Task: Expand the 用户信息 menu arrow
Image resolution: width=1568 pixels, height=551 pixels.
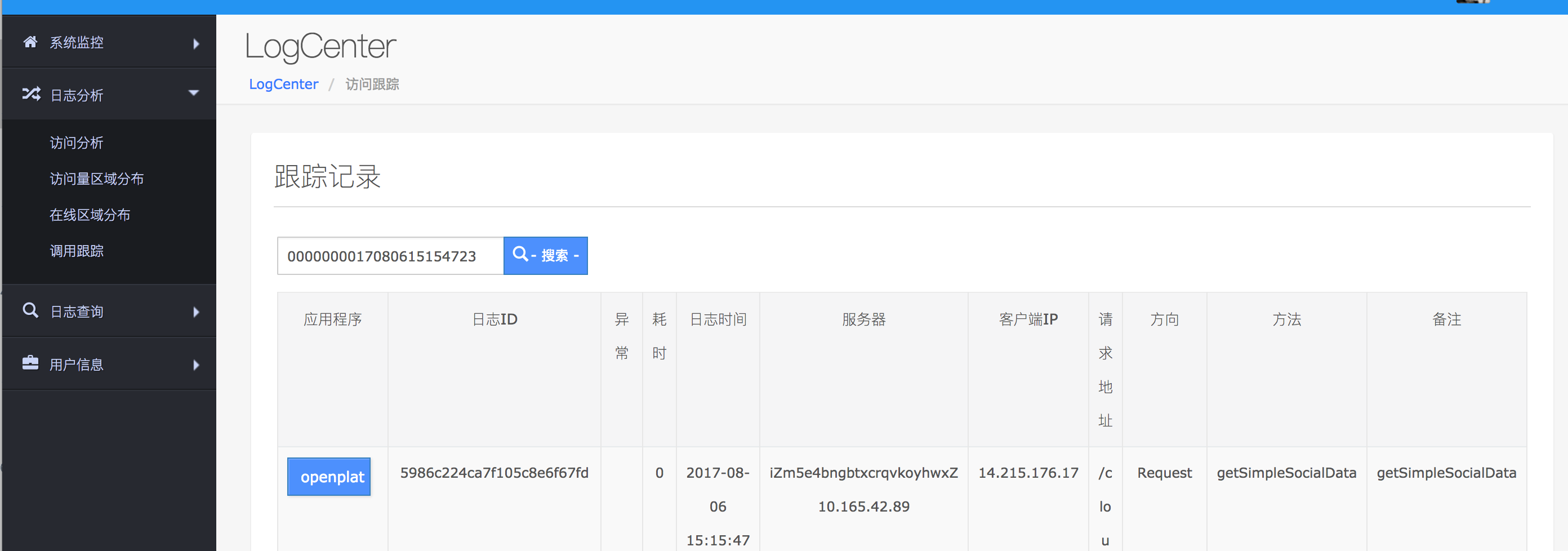Action: 196,365
